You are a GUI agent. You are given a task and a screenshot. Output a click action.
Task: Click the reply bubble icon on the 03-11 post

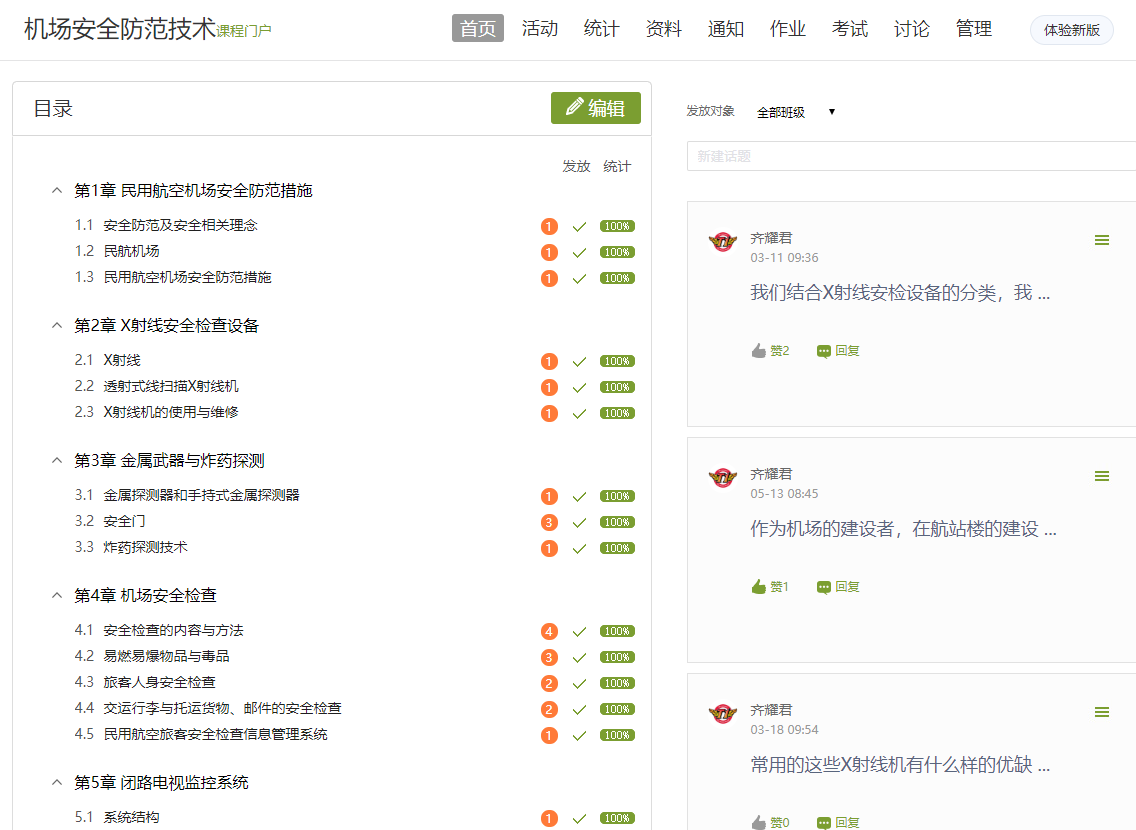click(x=824, y=351)
